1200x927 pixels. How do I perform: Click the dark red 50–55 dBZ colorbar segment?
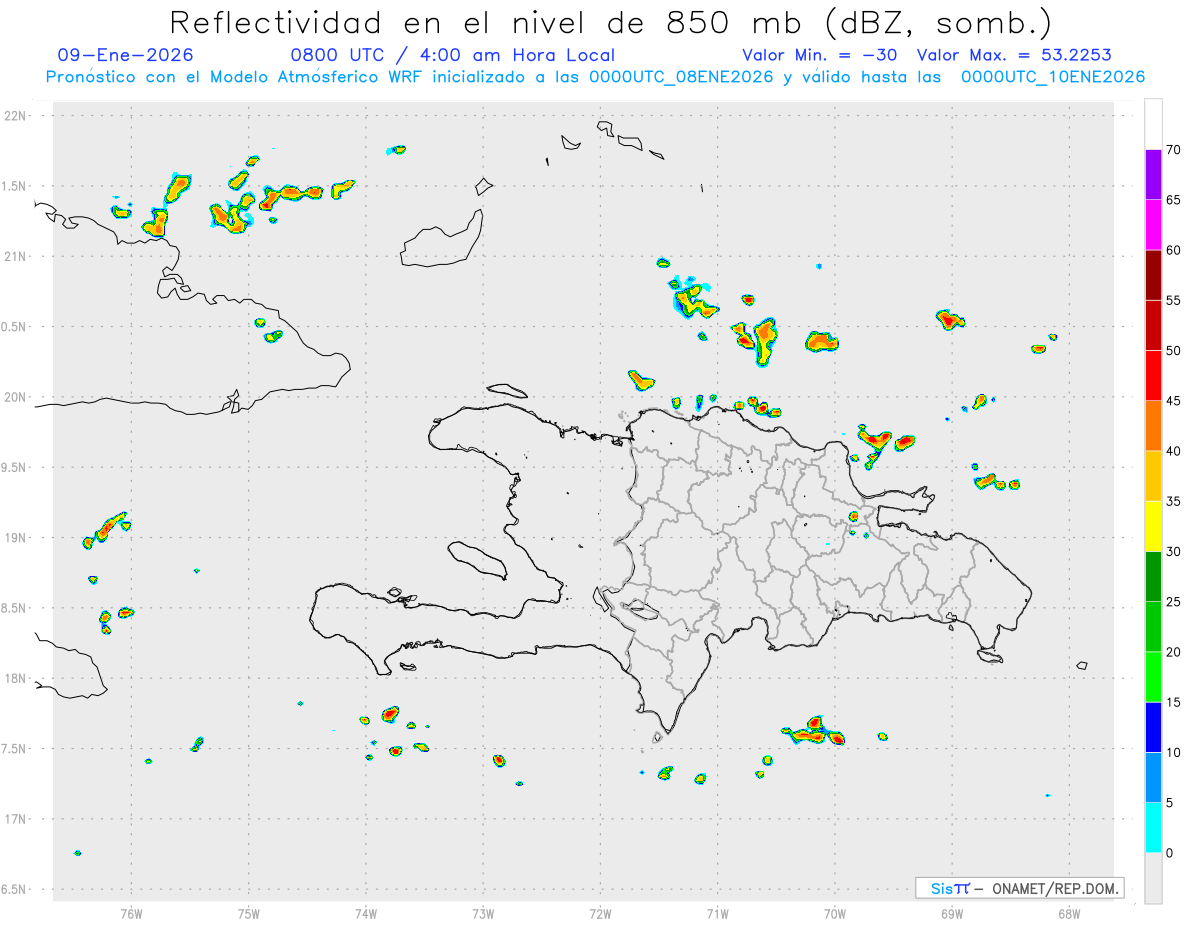coord(1153,325)
